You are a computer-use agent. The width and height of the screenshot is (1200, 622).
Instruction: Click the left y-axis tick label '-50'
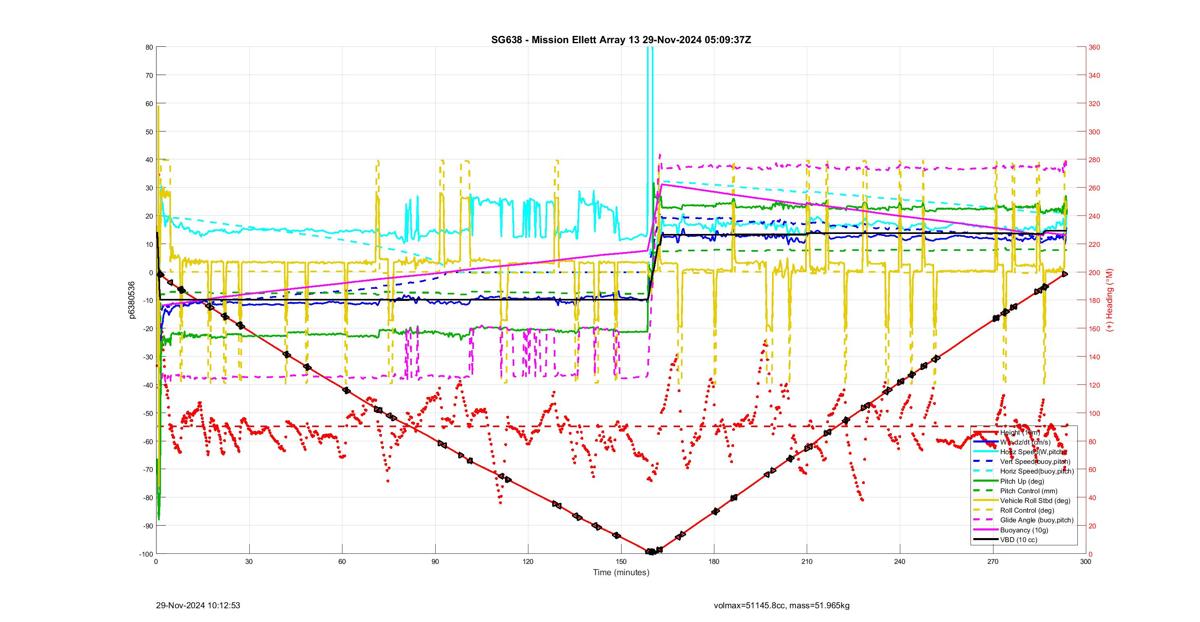[x=146, y=413]
